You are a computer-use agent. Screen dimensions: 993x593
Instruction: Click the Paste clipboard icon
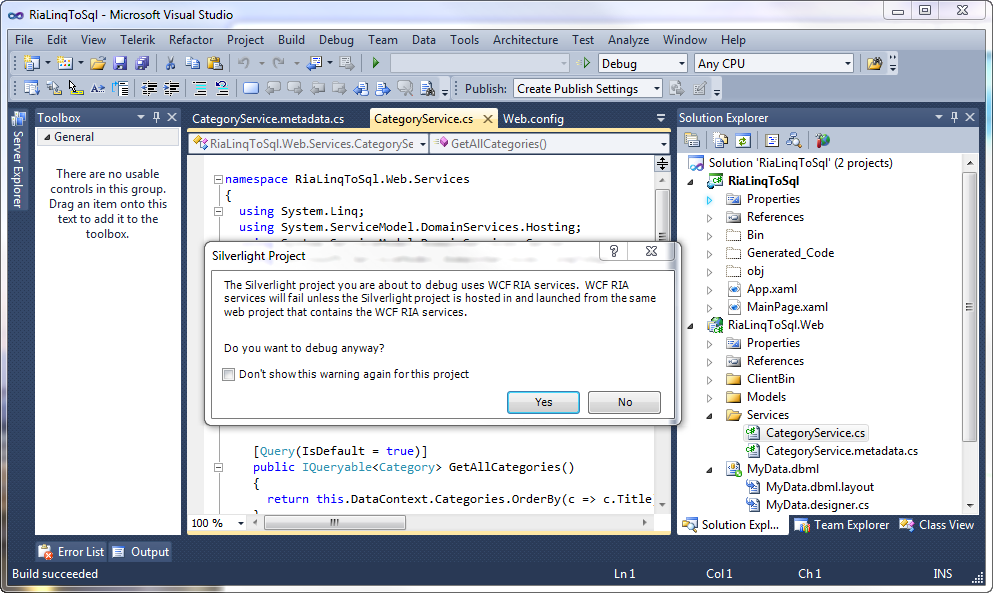[215, 63]
